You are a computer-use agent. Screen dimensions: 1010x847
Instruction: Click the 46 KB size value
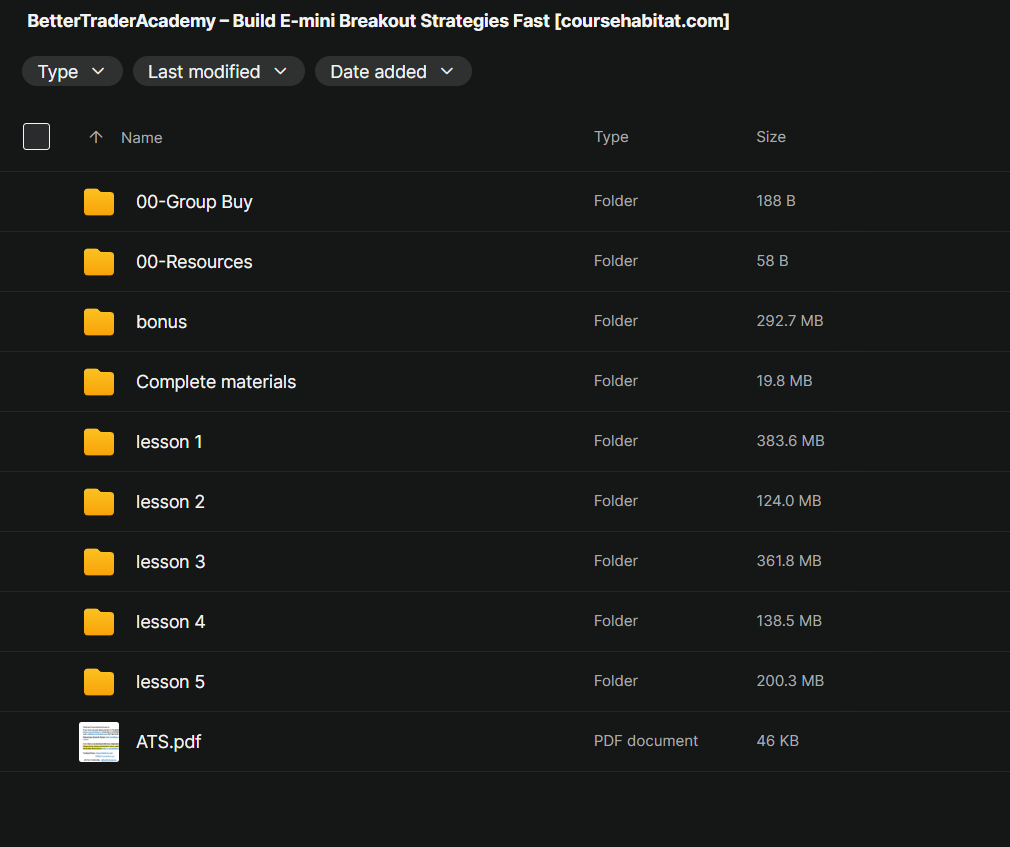[777, 741]
